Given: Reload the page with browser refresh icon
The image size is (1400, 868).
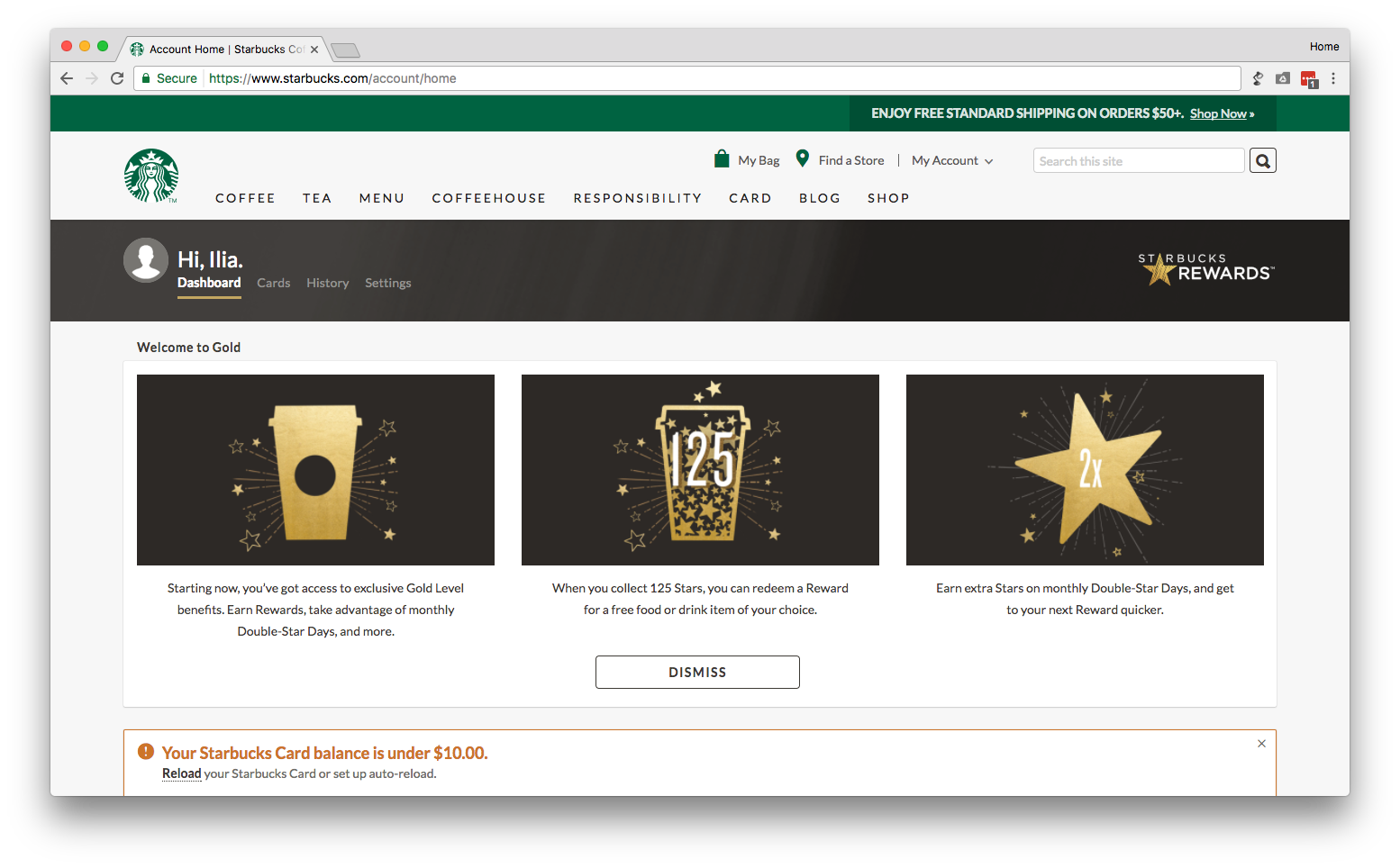Looking at the screenshot, I should pyautogui.click(x=117, y=78).
